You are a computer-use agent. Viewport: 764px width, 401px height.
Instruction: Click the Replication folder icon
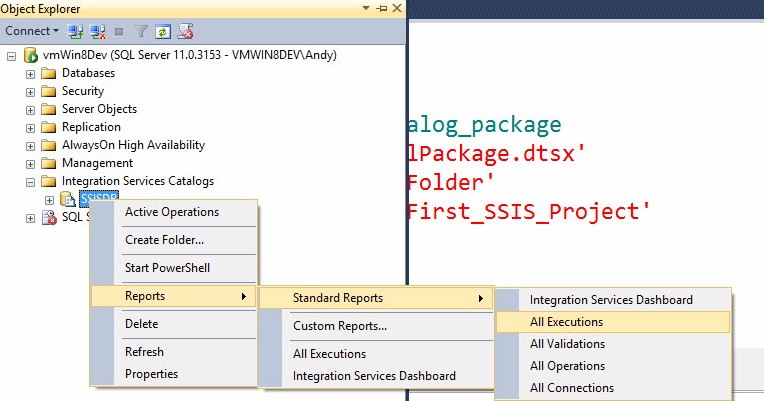point(48,128)
